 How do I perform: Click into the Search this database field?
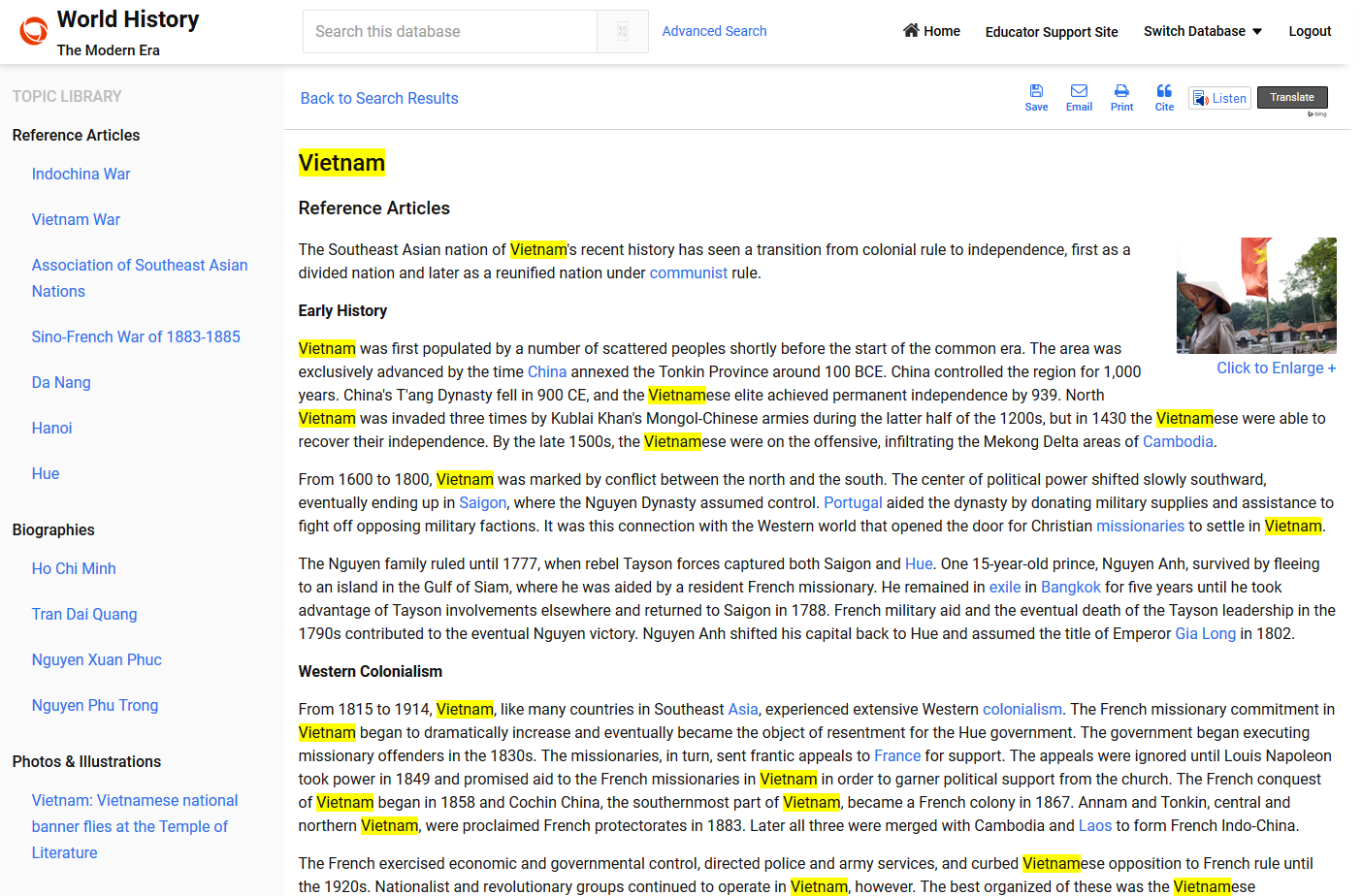coord(450,32)
